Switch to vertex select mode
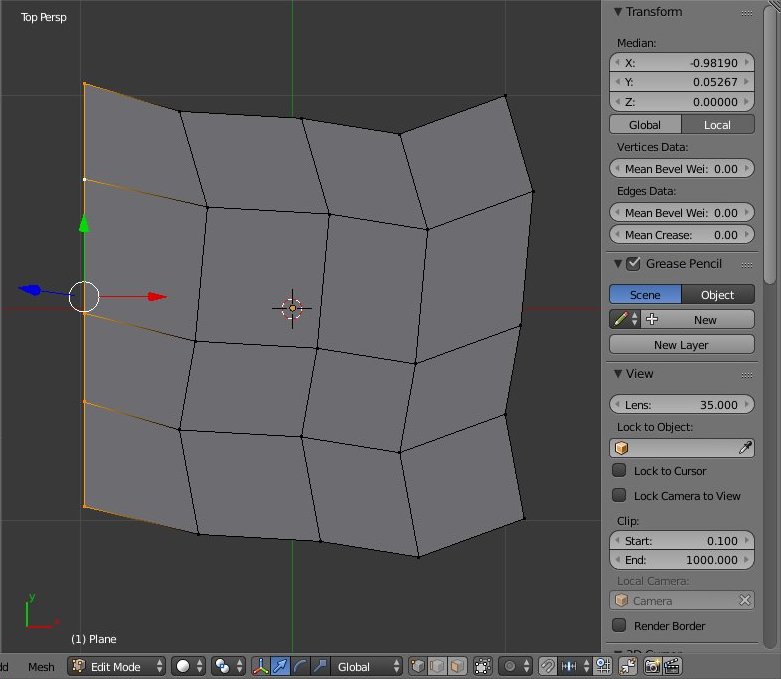The width and height of the screenshot is (781, 679). tap(418, 666)
